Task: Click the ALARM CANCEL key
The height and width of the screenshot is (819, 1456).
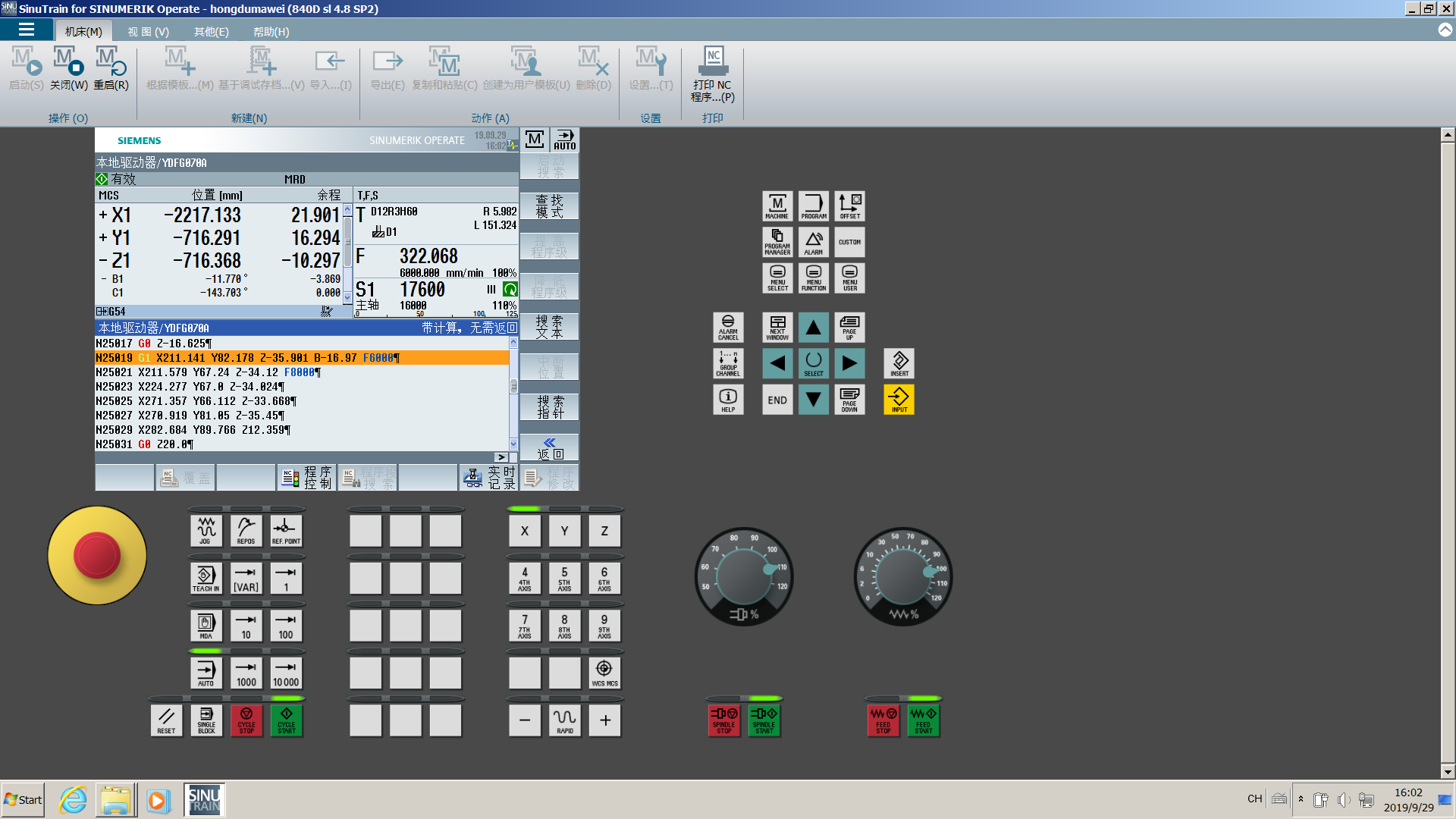Action: (x=727, y=328)
